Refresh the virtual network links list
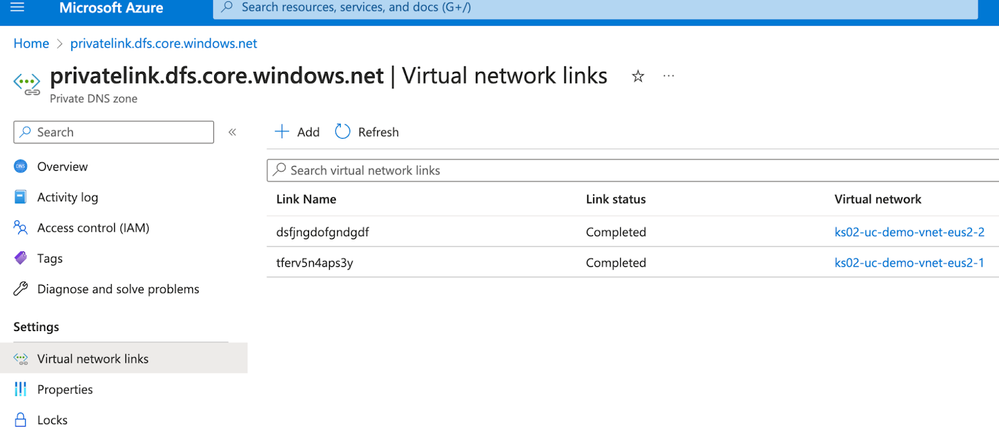Viewport: 999px width, 443px height. pos(367,132)
